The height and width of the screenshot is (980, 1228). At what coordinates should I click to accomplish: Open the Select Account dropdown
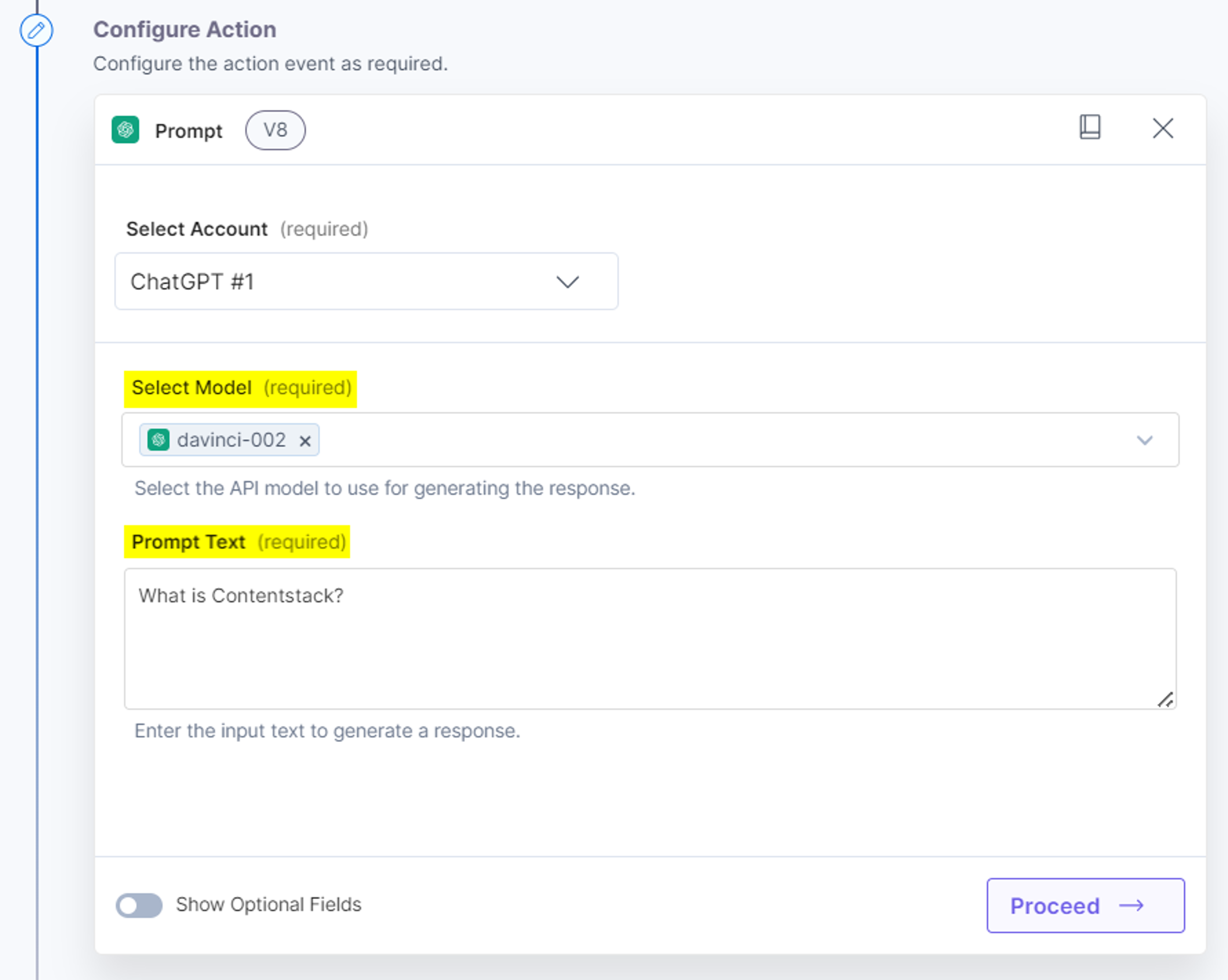(x=366, y=281)
